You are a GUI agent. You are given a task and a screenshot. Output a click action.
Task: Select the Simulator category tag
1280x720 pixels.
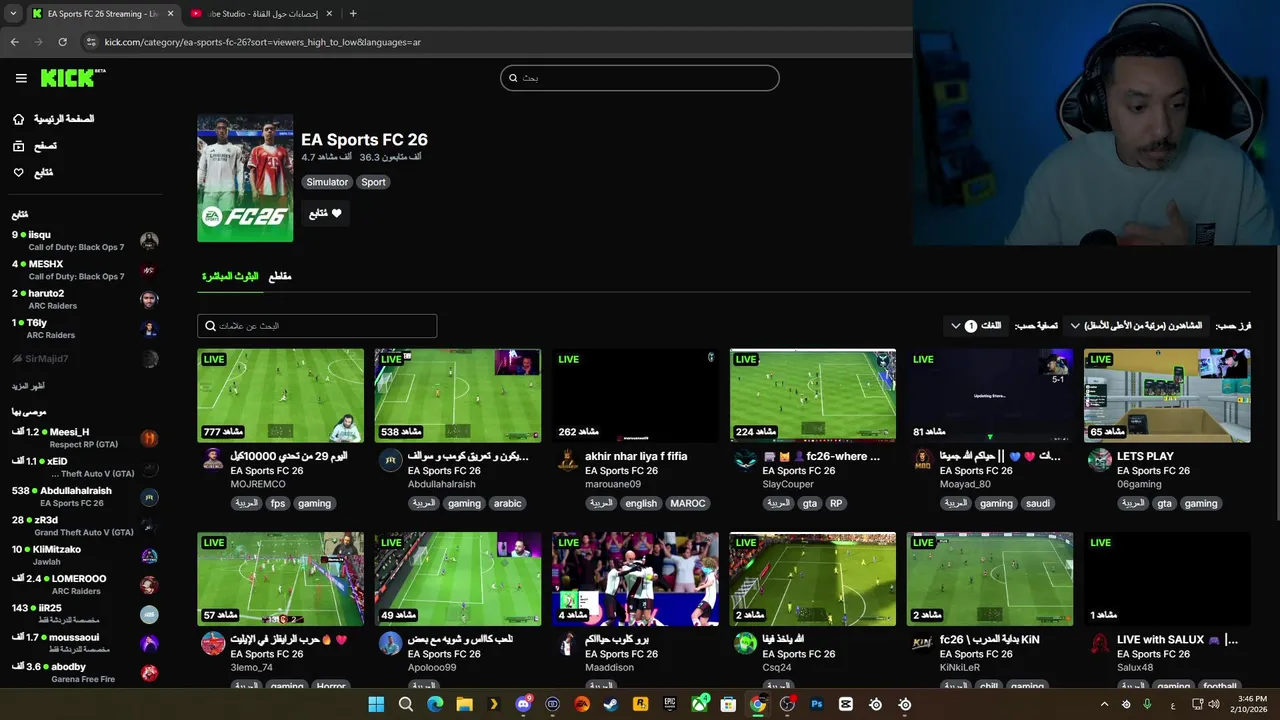pyautogui.click(x=327, y=182)
